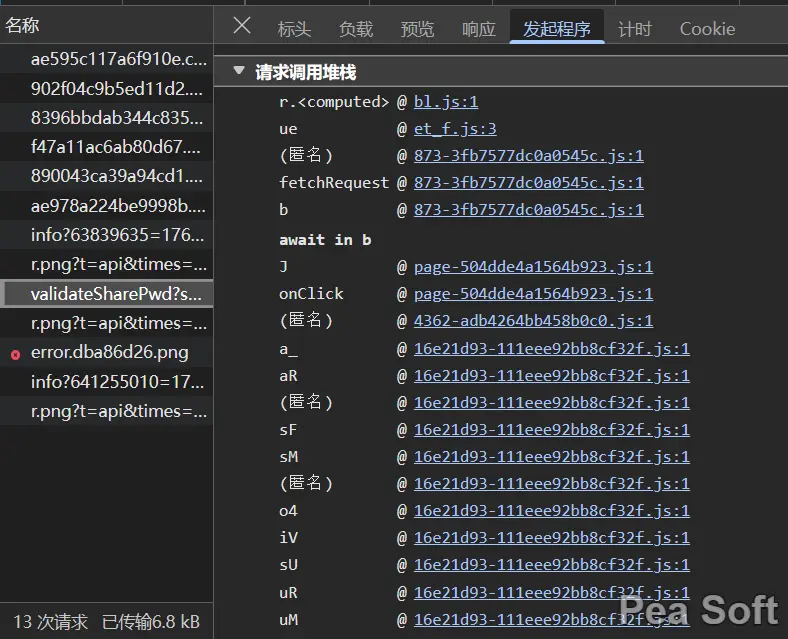The height and width of the screenshot is (639, 788).
Task: Switch to the Cookie tab
Action: 707,29
